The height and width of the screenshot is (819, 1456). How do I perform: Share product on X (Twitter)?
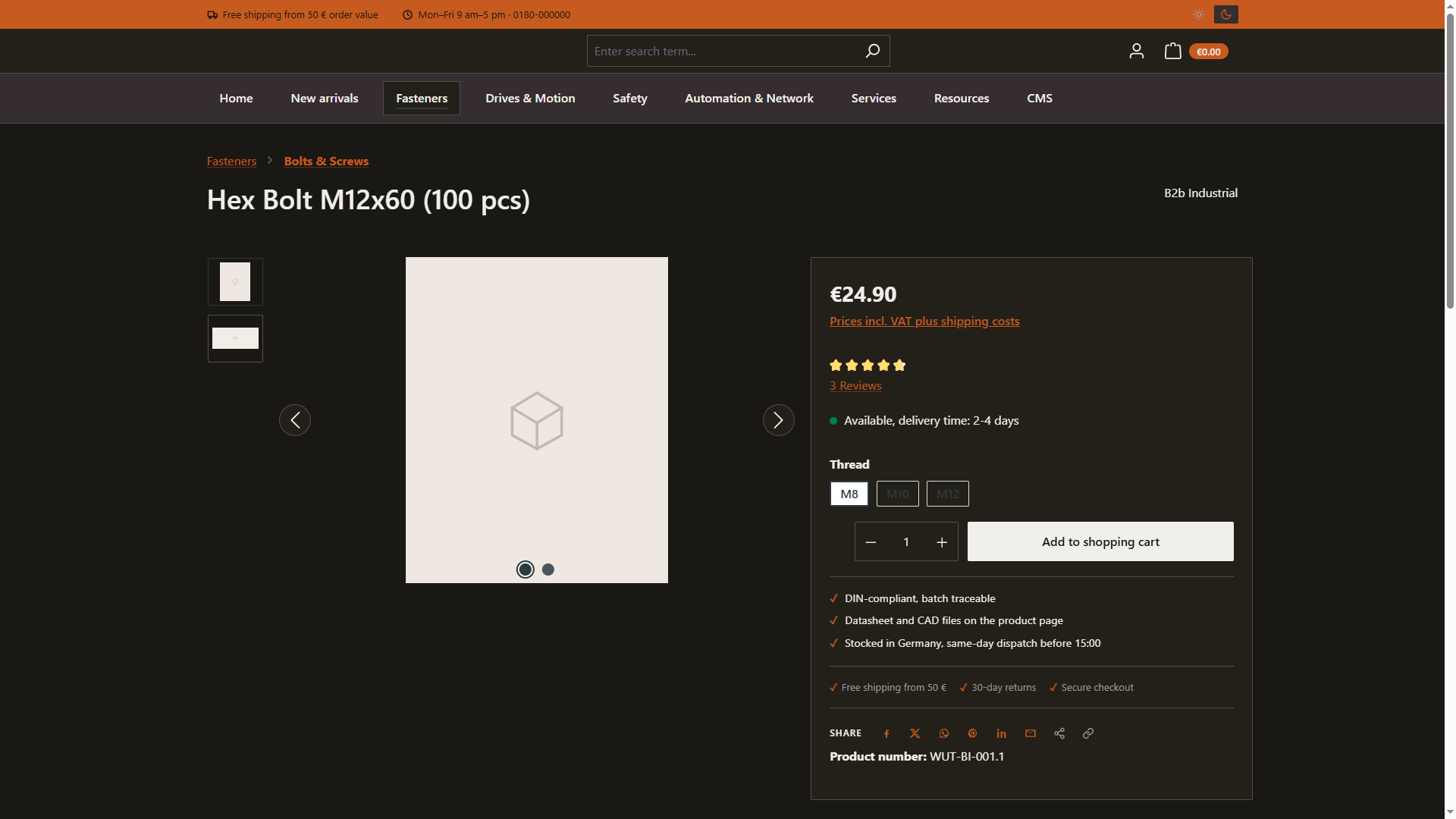click(915, 733)
